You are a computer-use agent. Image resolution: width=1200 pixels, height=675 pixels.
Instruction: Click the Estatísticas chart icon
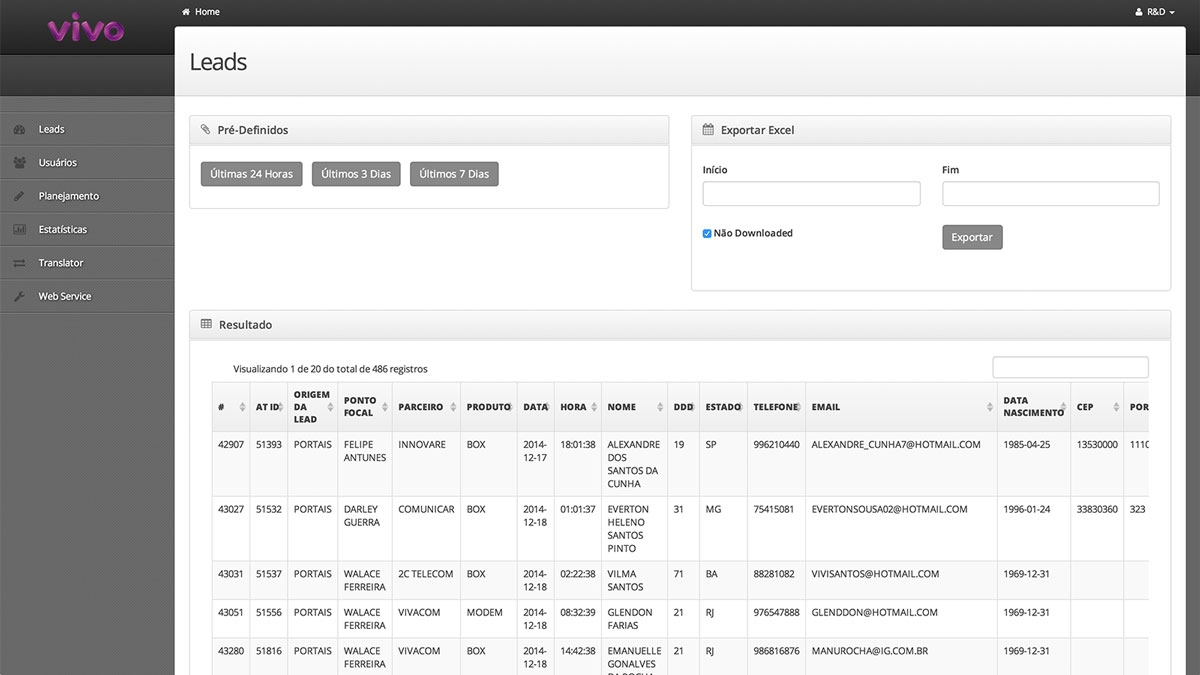(19, 229)
